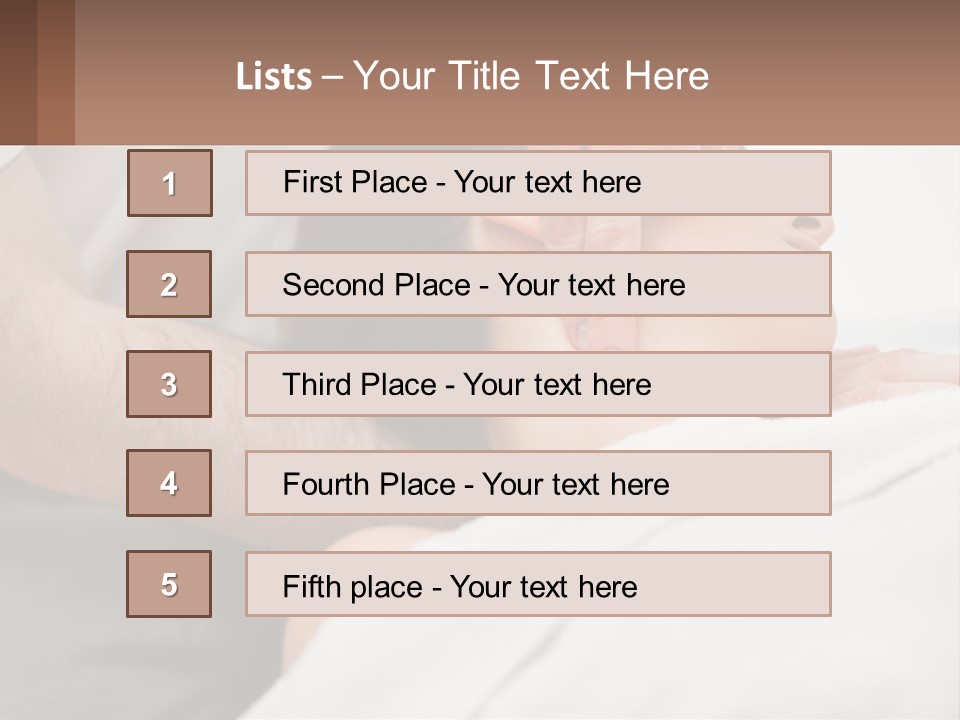Click the text 'Fifth place - Your text here'
This screenshot has width=960, height=720.
[x=460, y=587]
